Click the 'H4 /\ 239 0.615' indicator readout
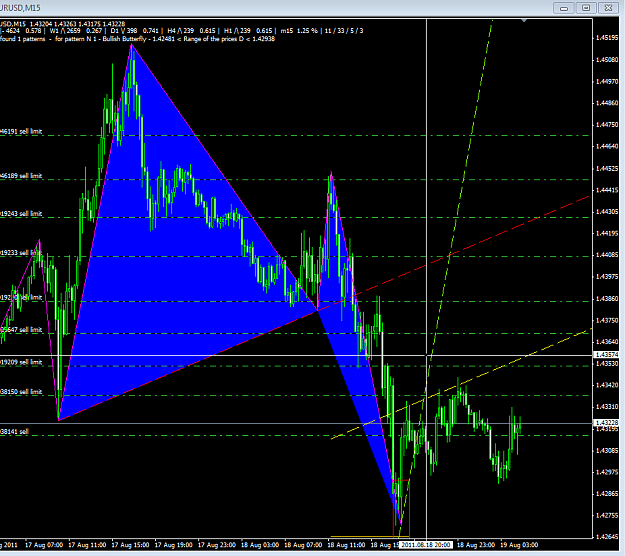625x556 pixels. coord(192,31)
